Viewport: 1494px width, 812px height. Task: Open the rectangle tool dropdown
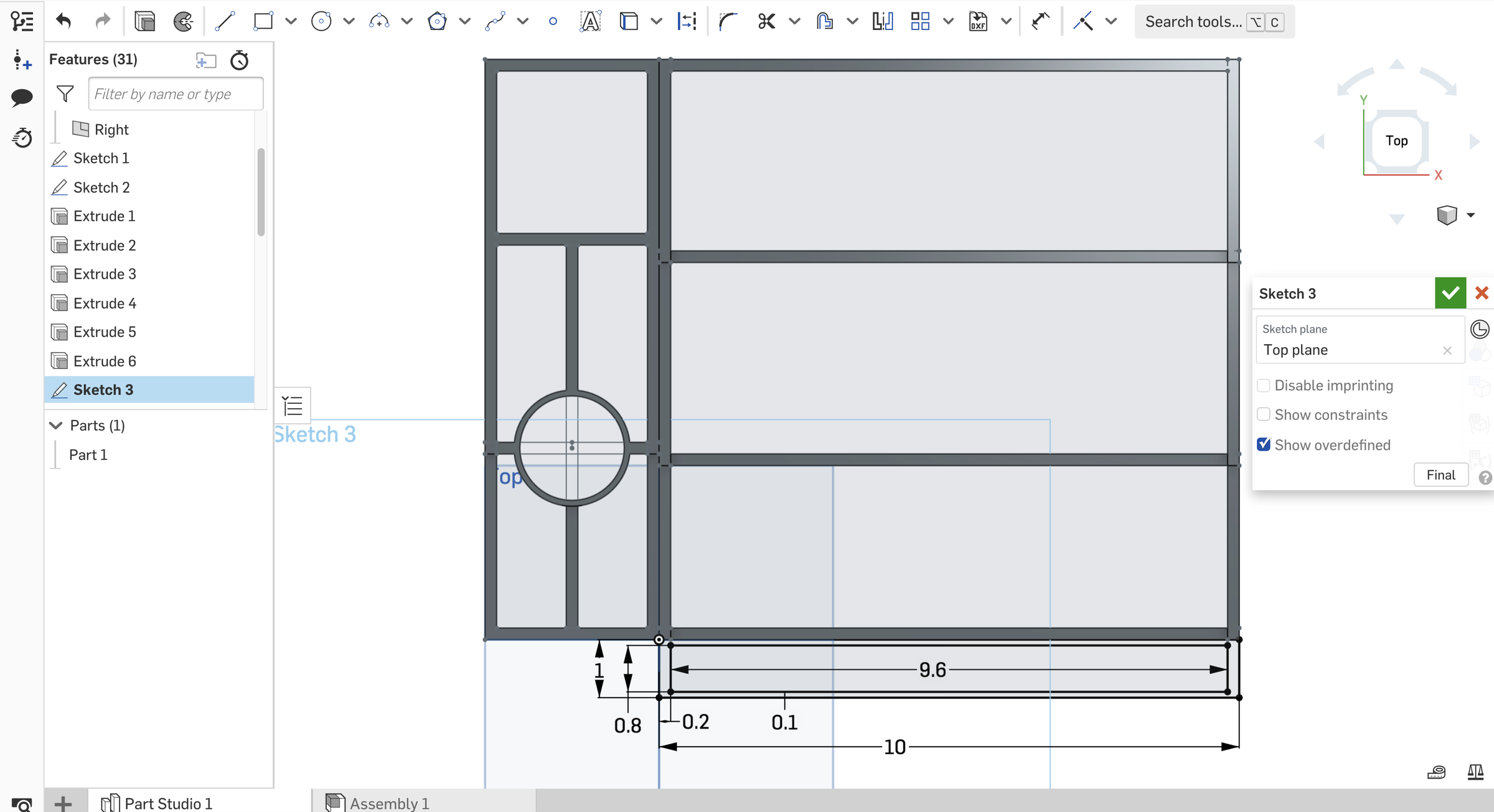point(291,21)
